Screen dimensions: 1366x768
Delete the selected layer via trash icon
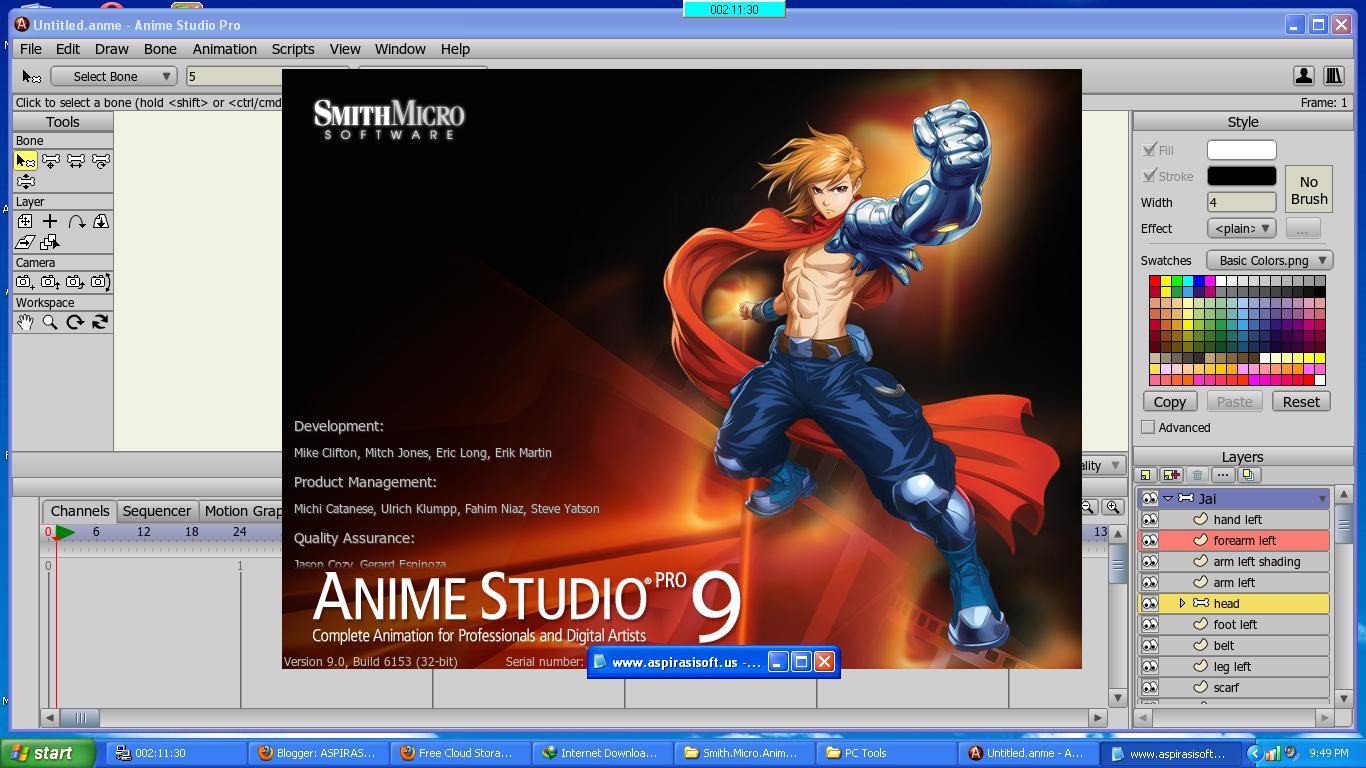coord(1198,474)
